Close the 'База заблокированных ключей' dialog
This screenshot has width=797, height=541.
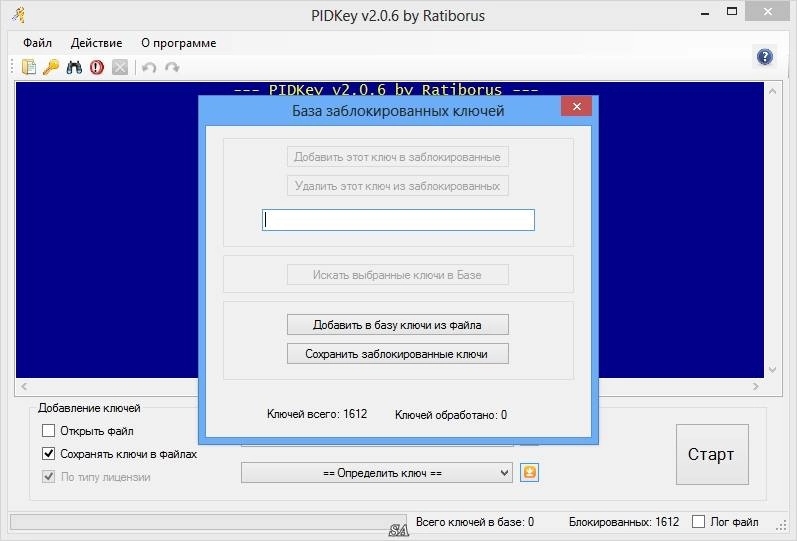[x=576, y=106]
